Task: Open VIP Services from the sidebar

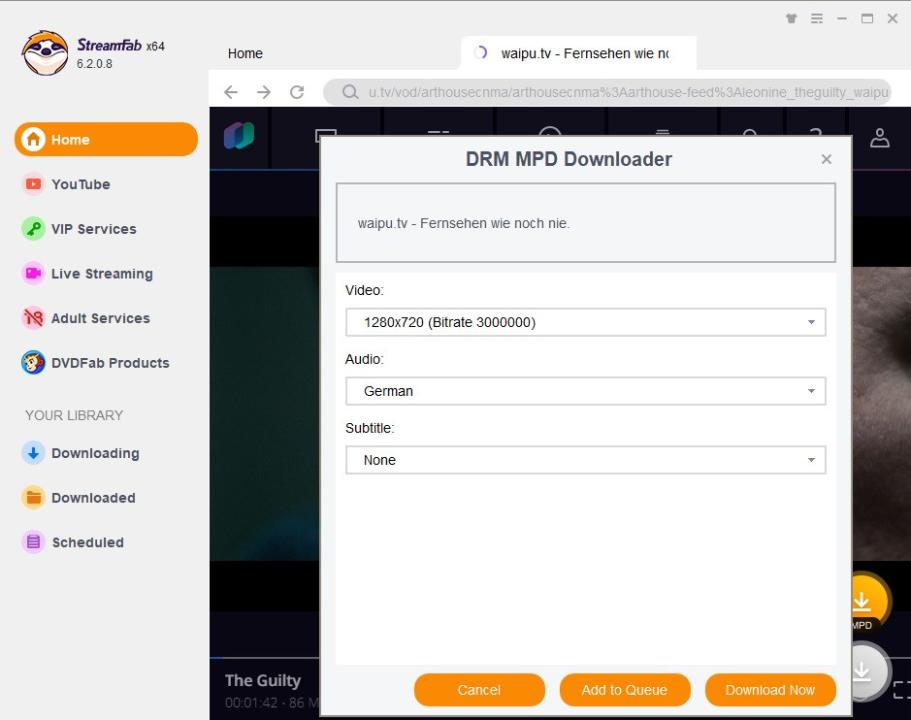Action: click(x=34, y=229)
